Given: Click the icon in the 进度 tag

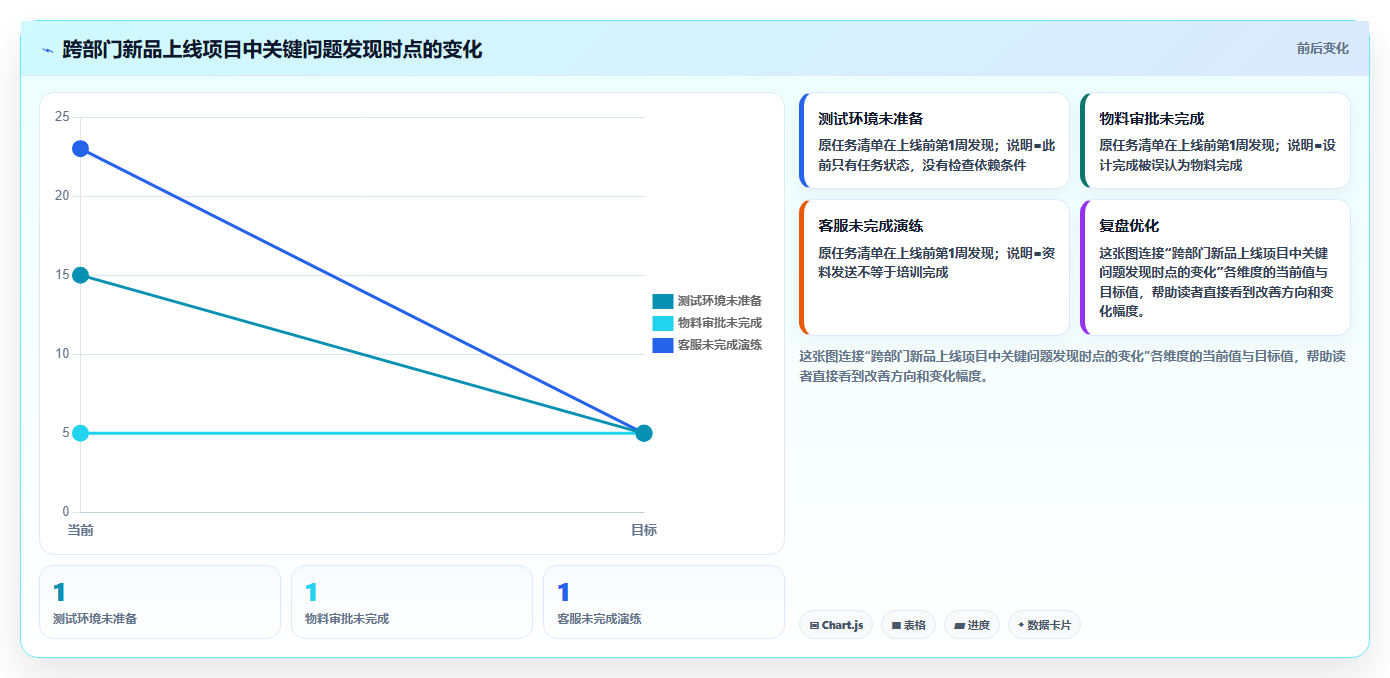Looking at the screenshot, I should click(959, 625).
